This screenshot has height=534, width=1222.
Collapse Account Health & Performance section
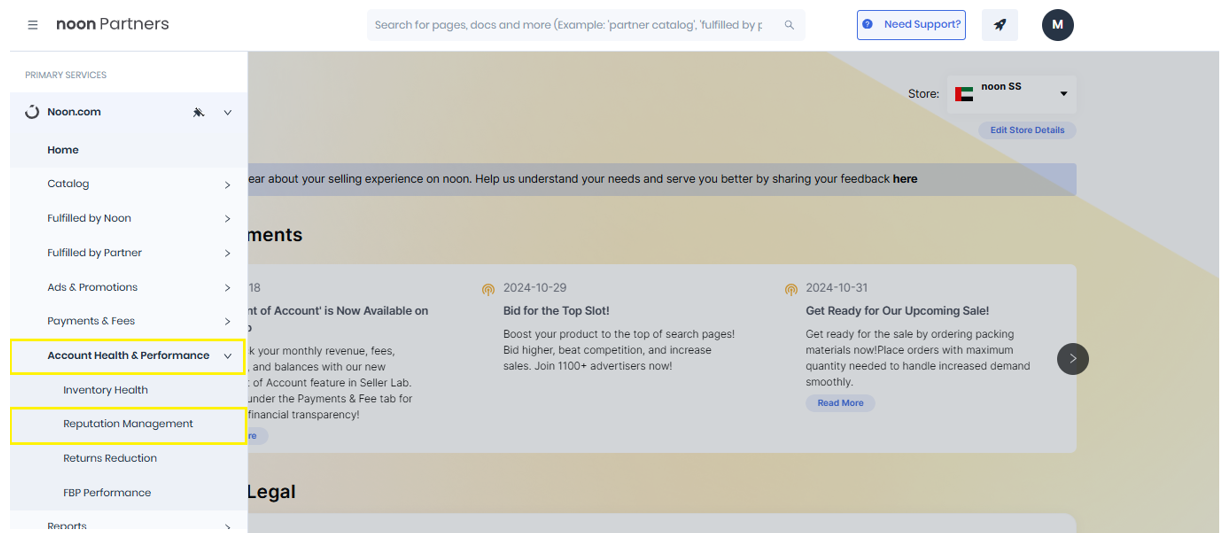click(x=228, y=356)
